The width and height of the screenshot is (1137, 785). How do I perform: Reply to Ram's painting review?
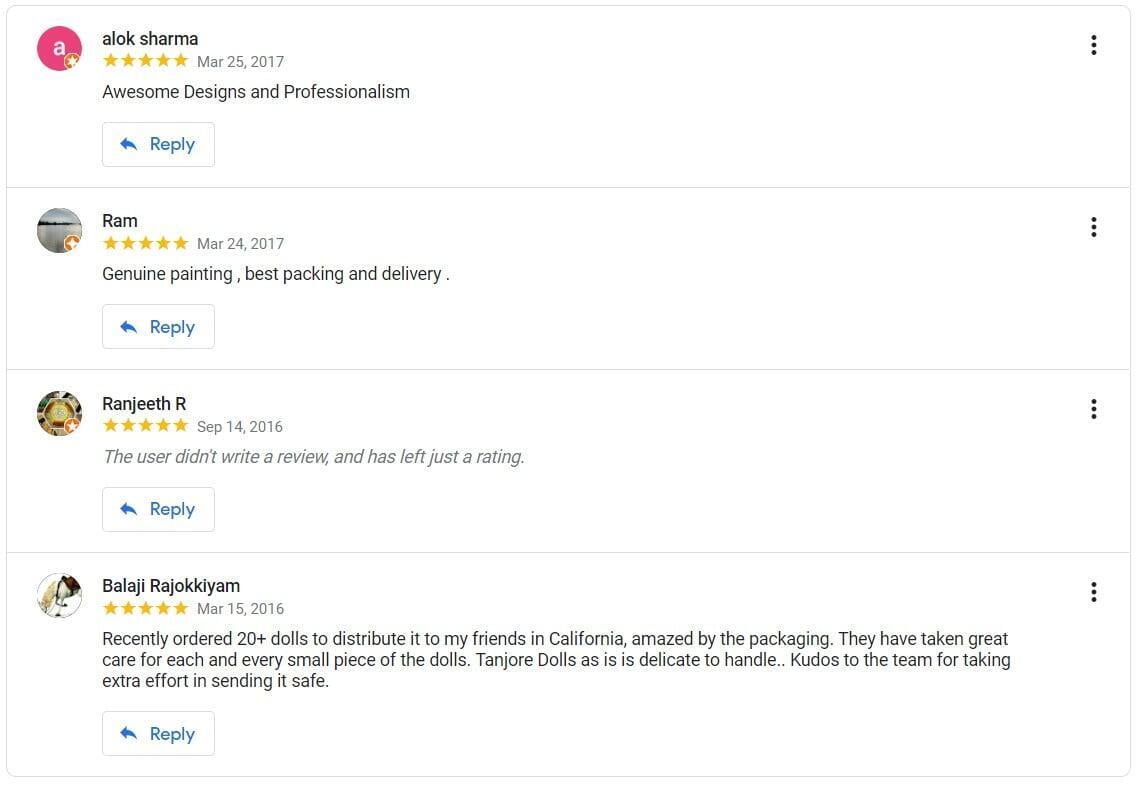[158, 327]
